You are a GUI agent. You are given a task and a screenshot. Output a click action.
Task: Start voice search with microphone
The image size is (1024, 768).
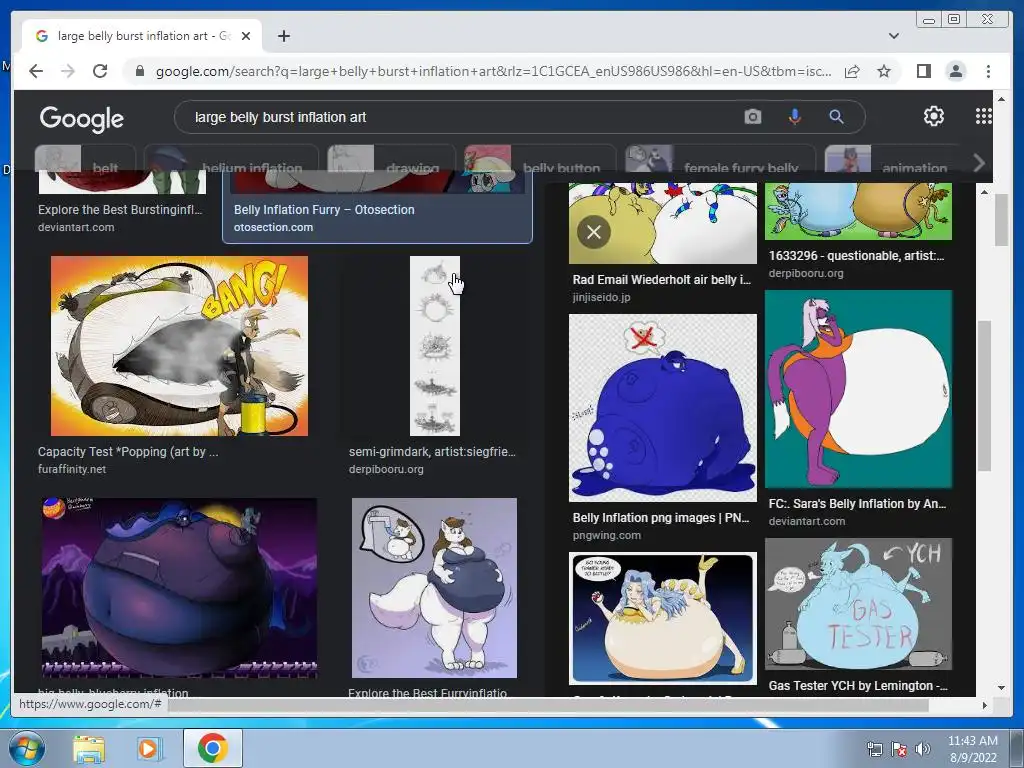tap(795, 117)
